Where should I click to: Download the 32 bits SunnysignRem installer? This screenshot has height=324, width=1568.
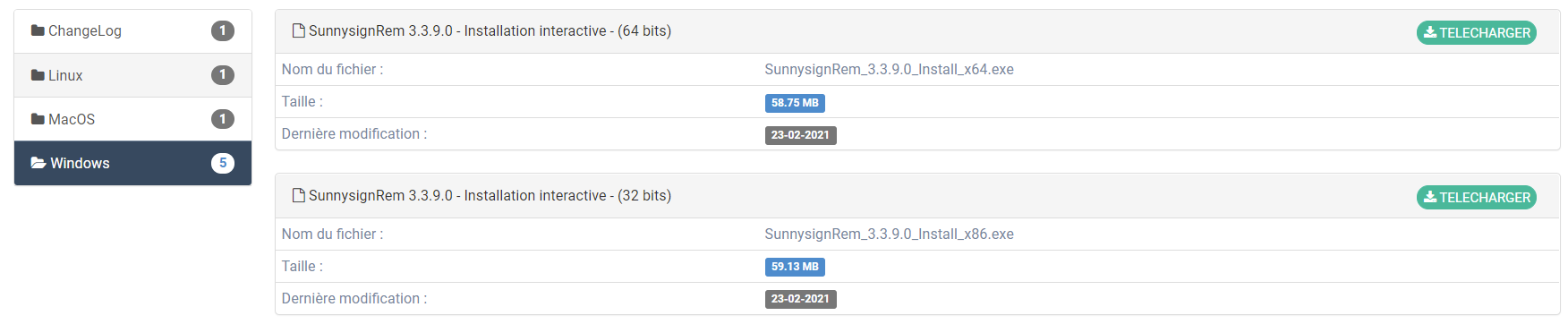pos(1477,198)
